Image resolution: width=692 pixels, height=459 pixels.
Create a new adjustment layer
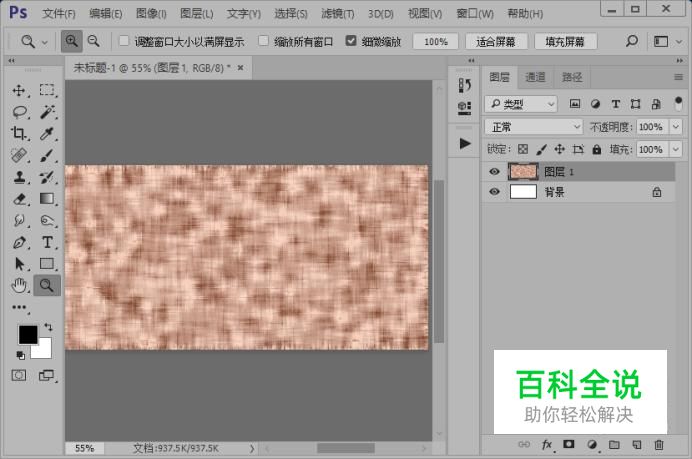pos(592,444)
